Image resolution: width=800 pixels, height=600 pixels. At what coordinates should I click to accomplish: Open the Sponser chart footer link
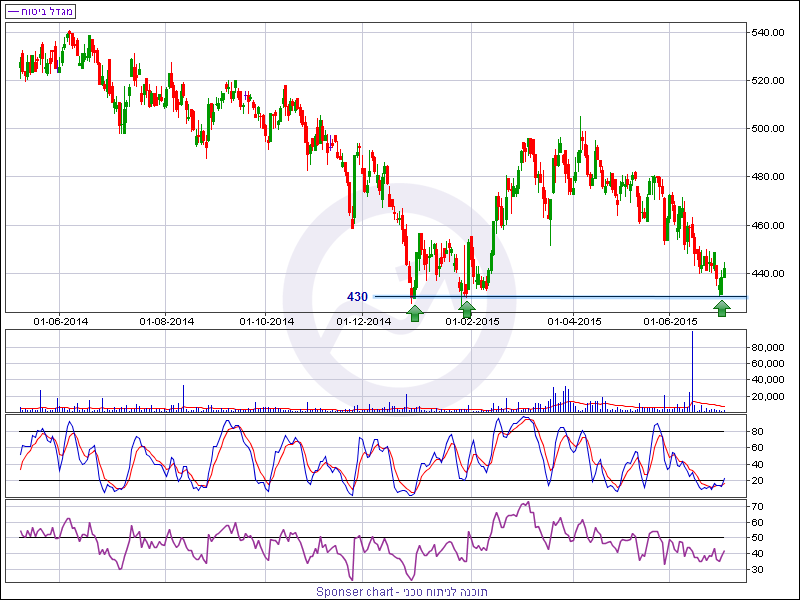[x=401, y=592]
